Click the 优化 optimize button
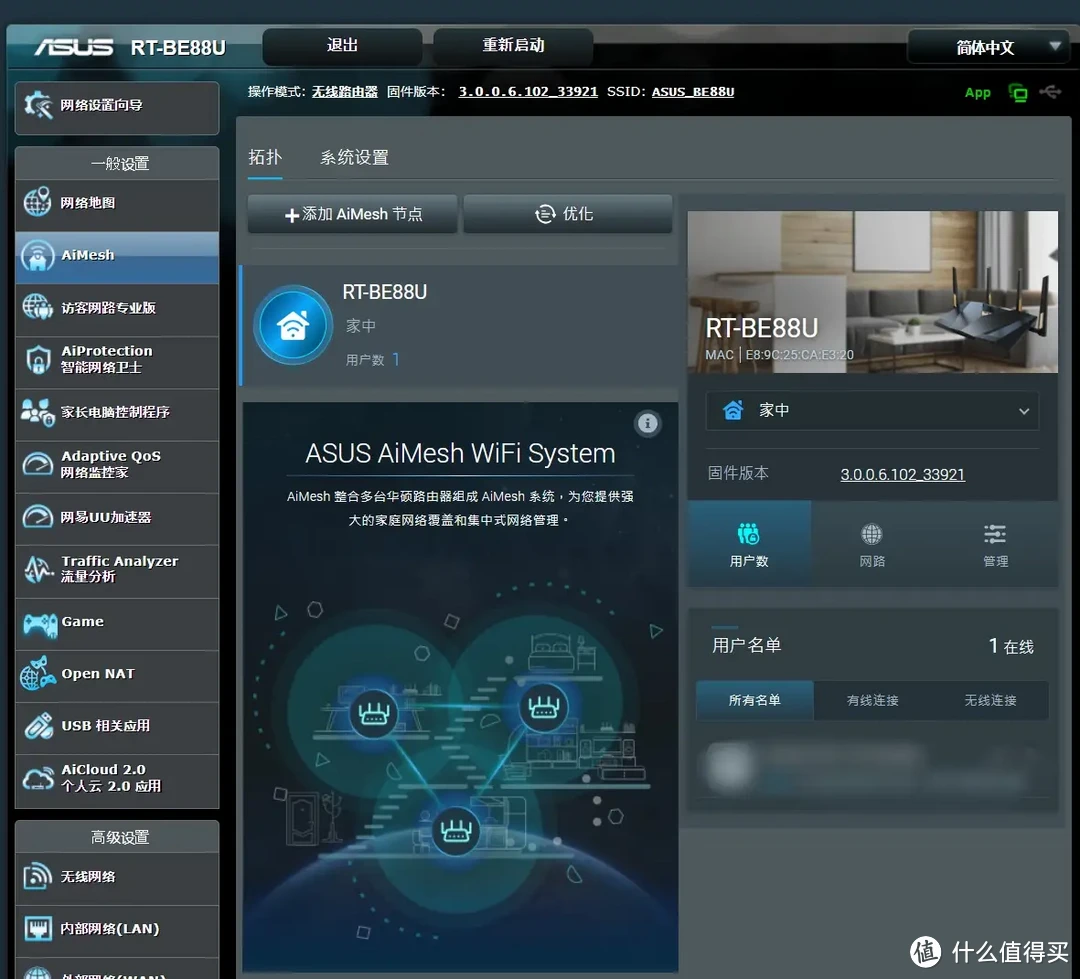This screenshot has height=979, width=1080. [568, 214]
